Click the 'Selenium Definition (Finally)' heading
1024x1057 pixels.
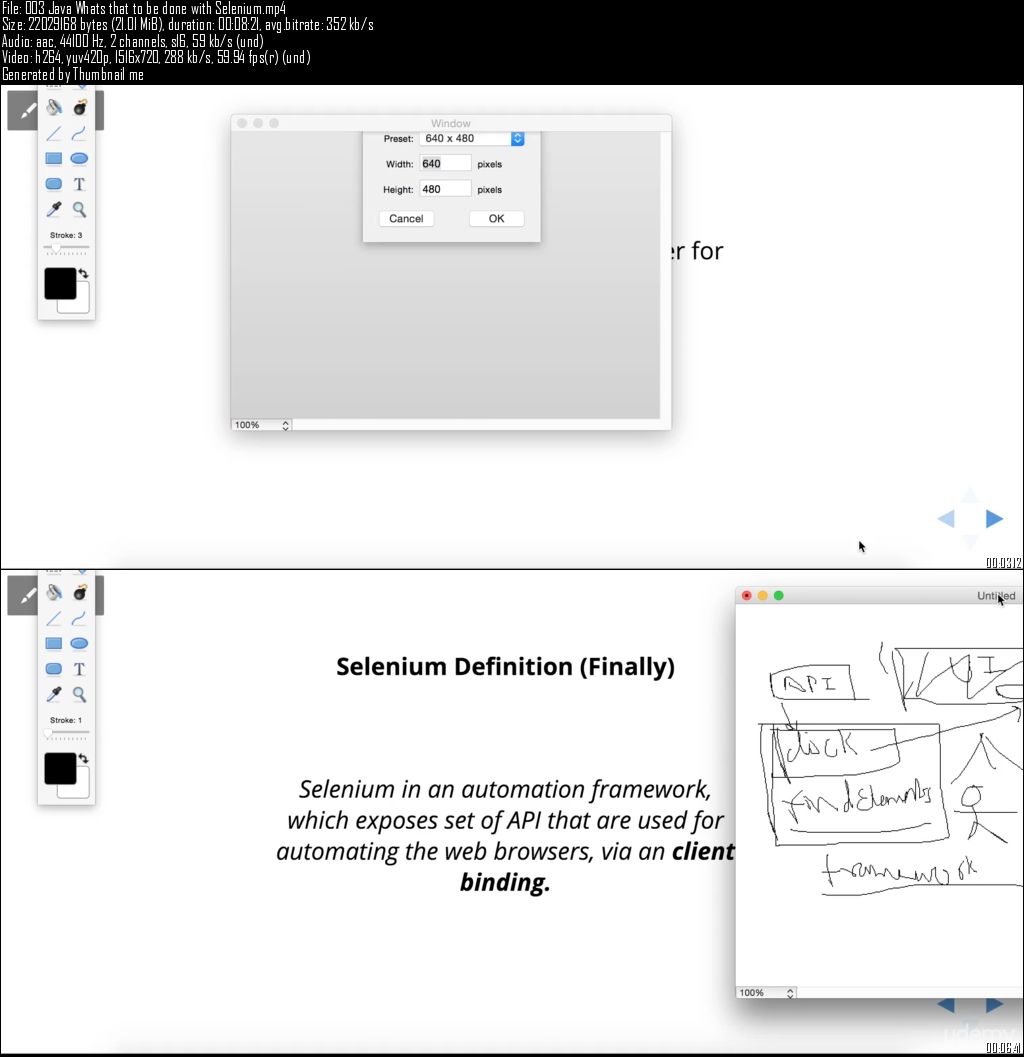(506, 667)
